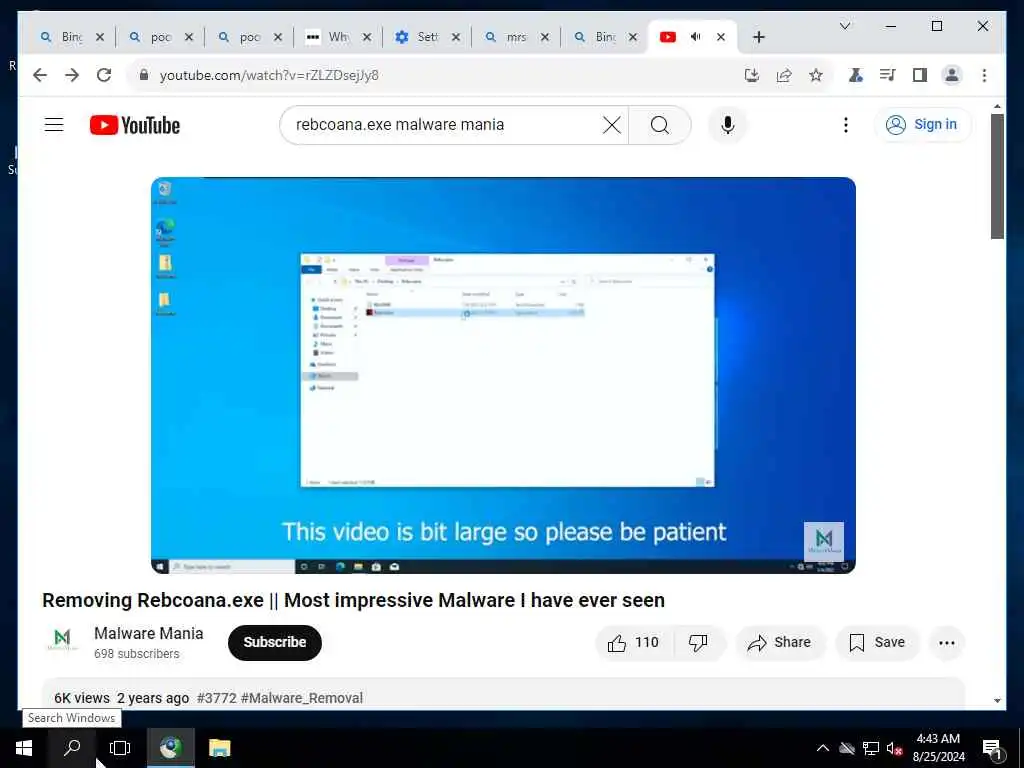Close the Settings tab
Viewport: 1024px width, 768px height.
coord(456,37)
